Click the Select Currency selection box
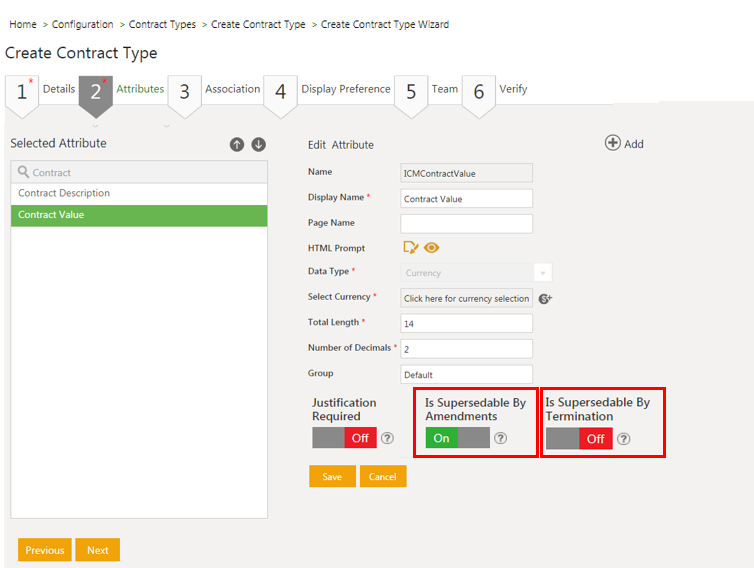754x568 pixels. coord(466,298)
